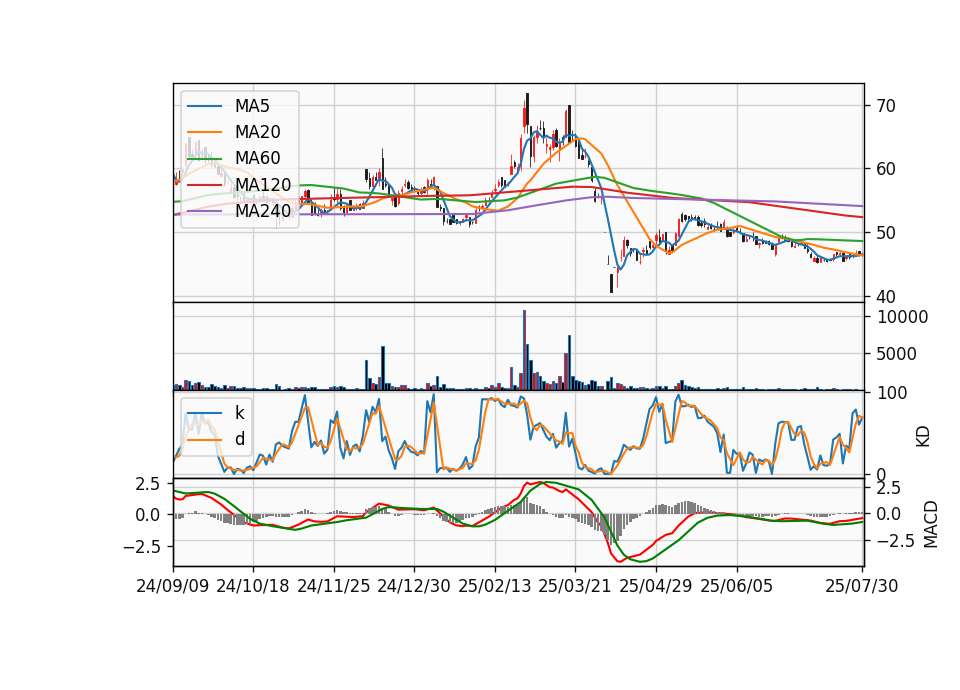The image size is (960, 690).
Task: Click the KD axis title
Action: [x=923, y=437]
